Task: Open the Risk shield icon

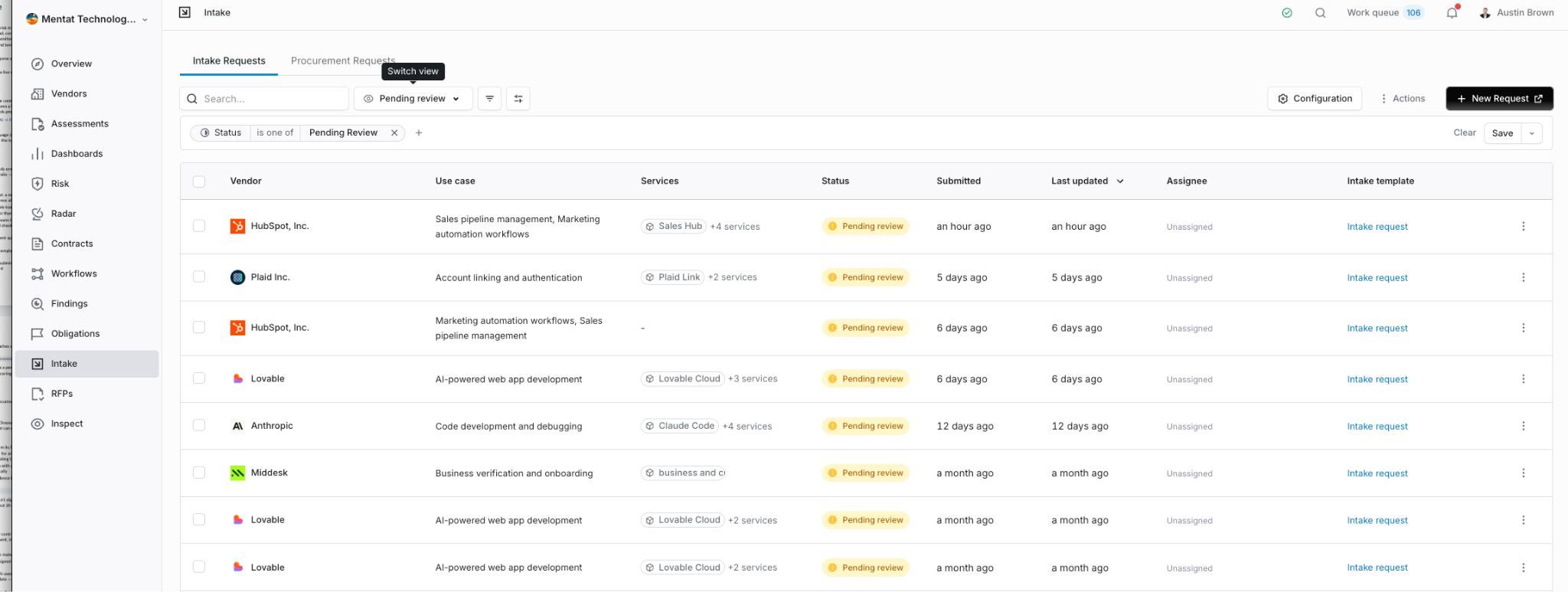Action: (x=38, y=184)
